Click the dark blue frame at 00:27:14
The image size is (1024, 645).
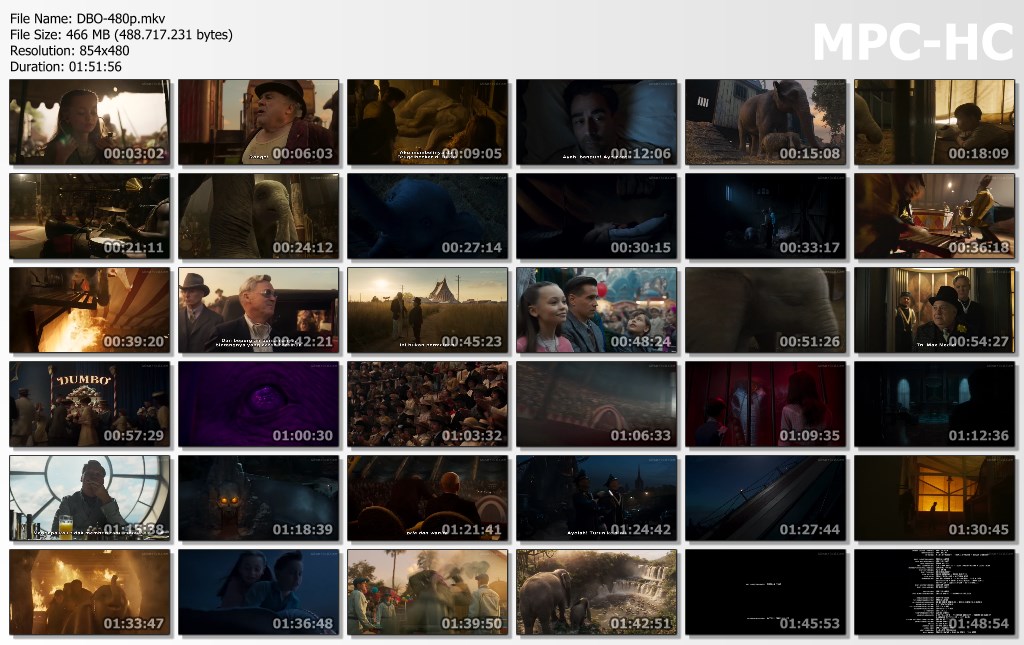tap(428, 216)
